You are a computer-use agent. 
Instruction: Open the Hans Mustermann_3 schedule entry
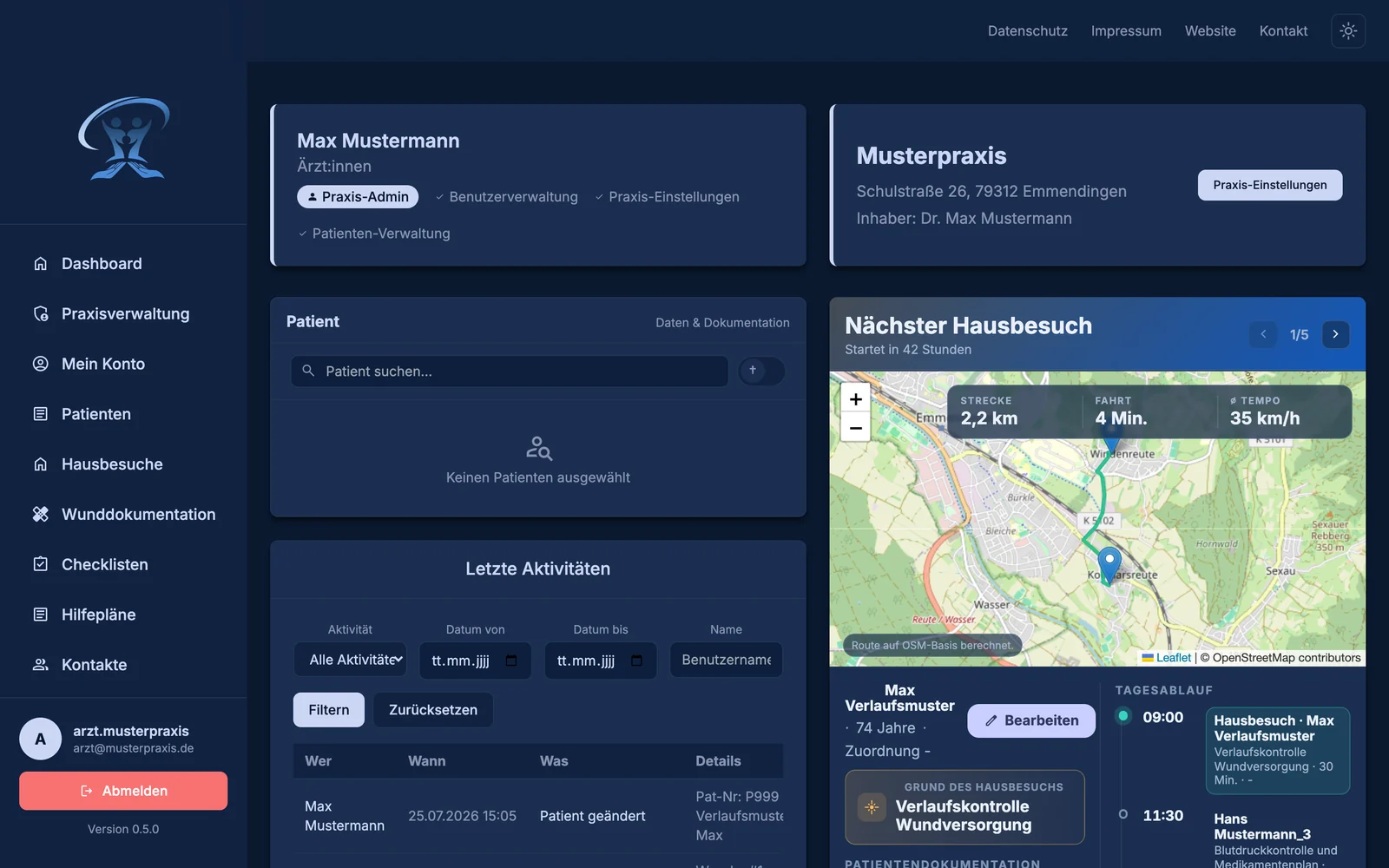pos(1277,837)
